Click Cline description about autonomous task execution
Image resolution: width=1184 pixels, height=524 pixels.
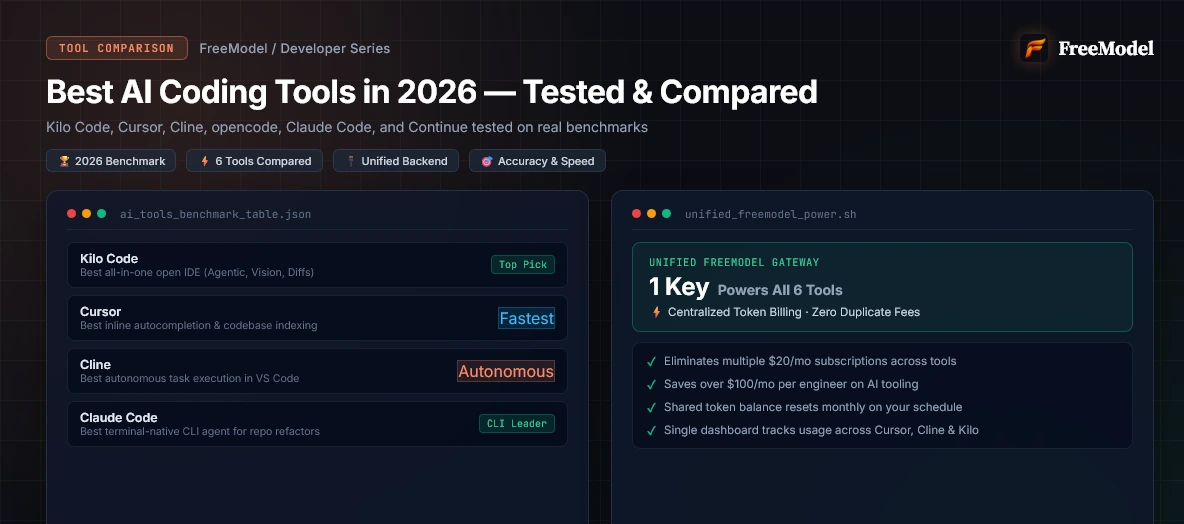190,378
